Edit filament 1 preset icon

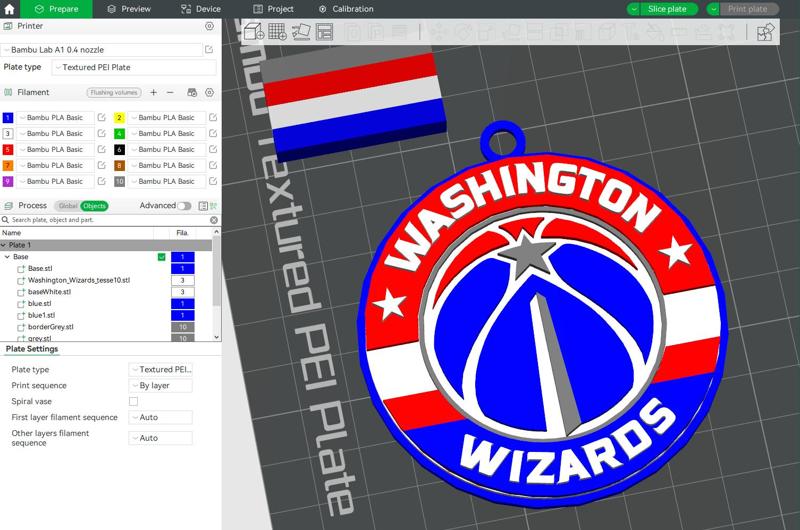click(x=102, y=117)
